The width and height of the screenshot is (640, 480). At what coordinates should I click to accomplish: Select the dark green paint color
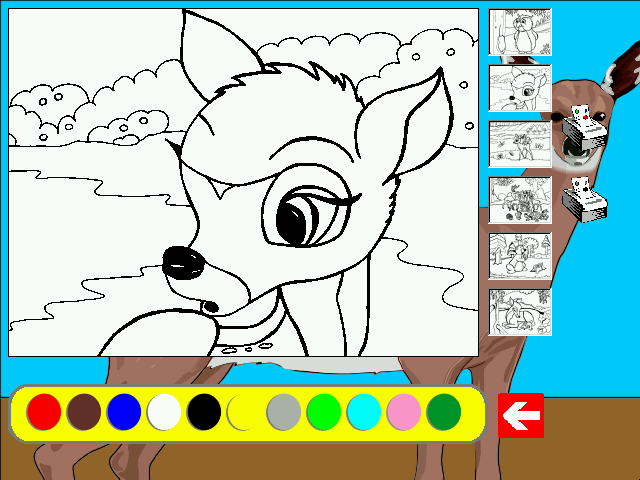click(x=444, y=412)
